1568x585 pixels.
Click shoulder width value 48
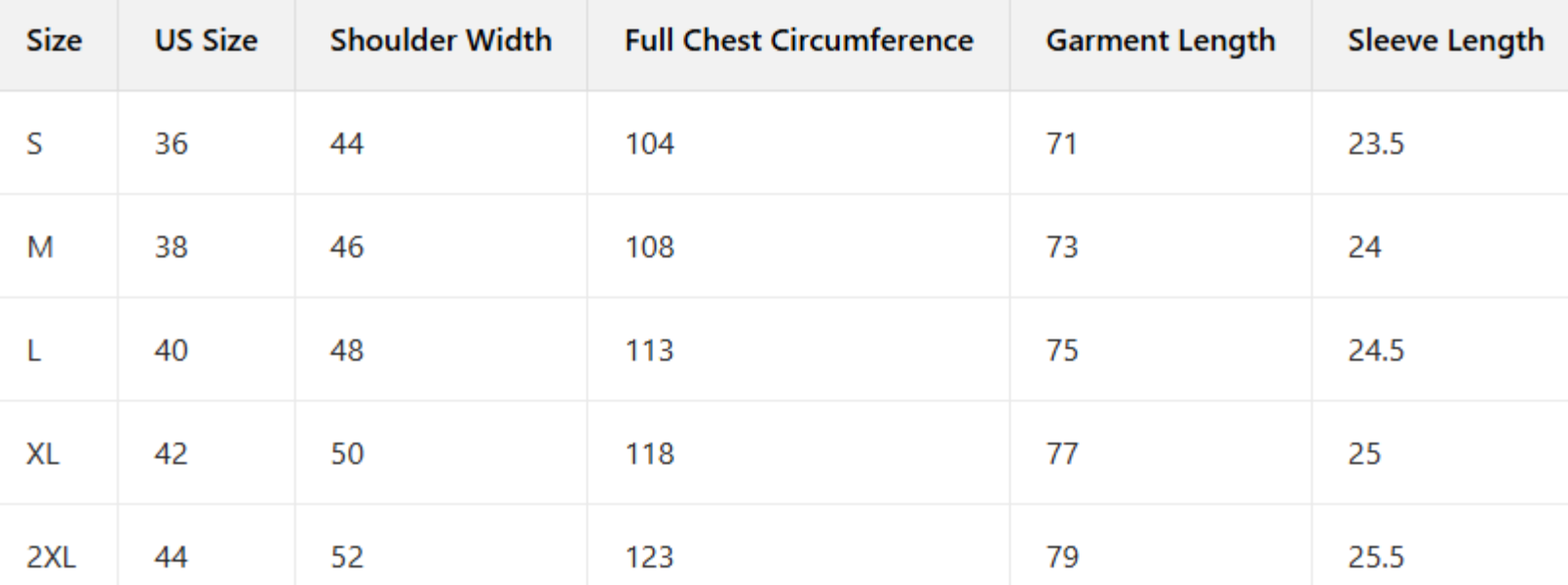[346, 351]
